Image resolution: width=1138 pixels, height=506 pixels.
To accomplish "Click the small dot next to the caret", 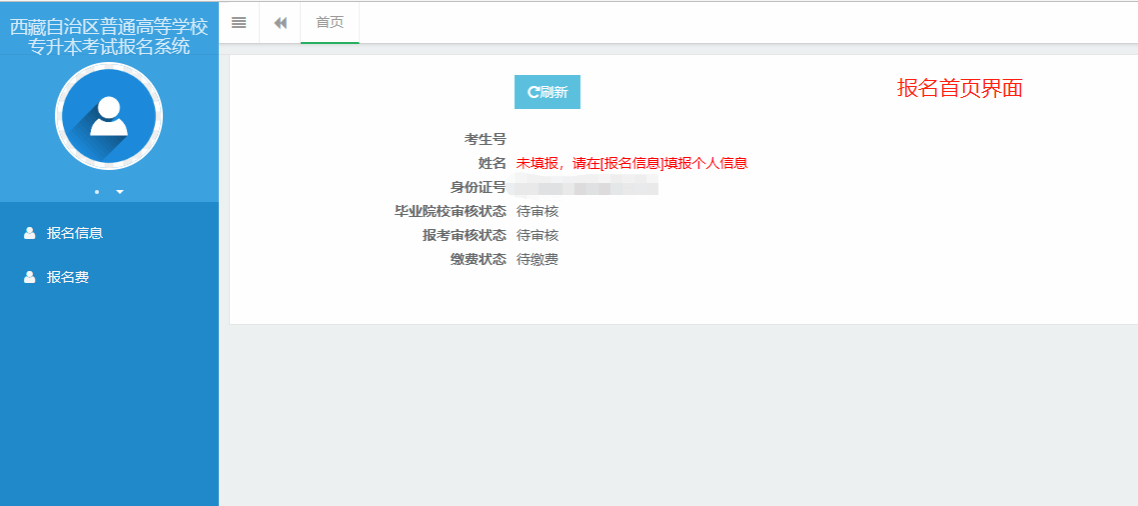I will [x=97, y=191].
